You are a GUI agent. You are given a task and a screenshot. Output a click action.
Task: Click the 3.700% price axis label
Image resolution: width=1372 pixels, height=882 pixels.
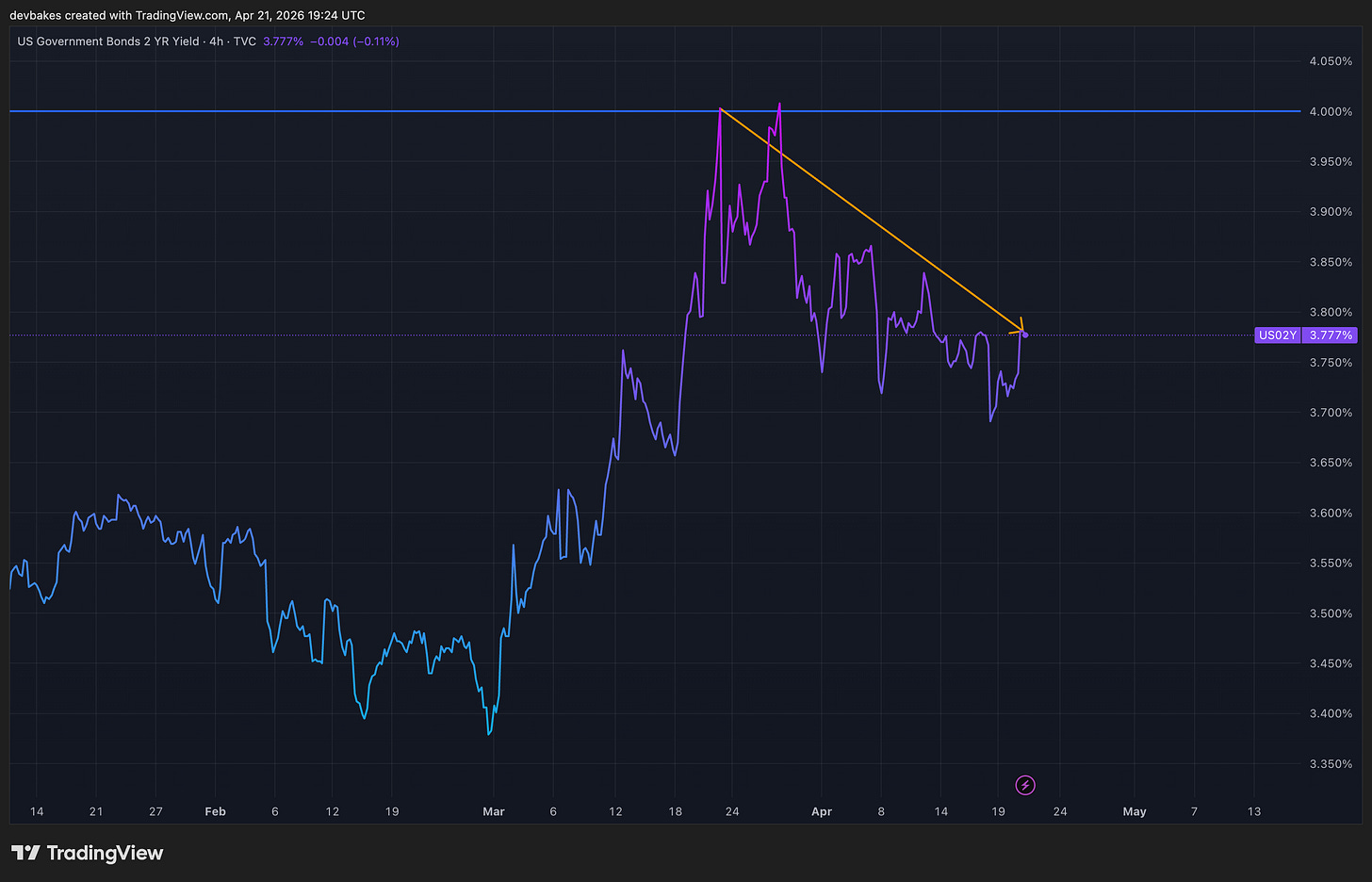click(1331, 413)
